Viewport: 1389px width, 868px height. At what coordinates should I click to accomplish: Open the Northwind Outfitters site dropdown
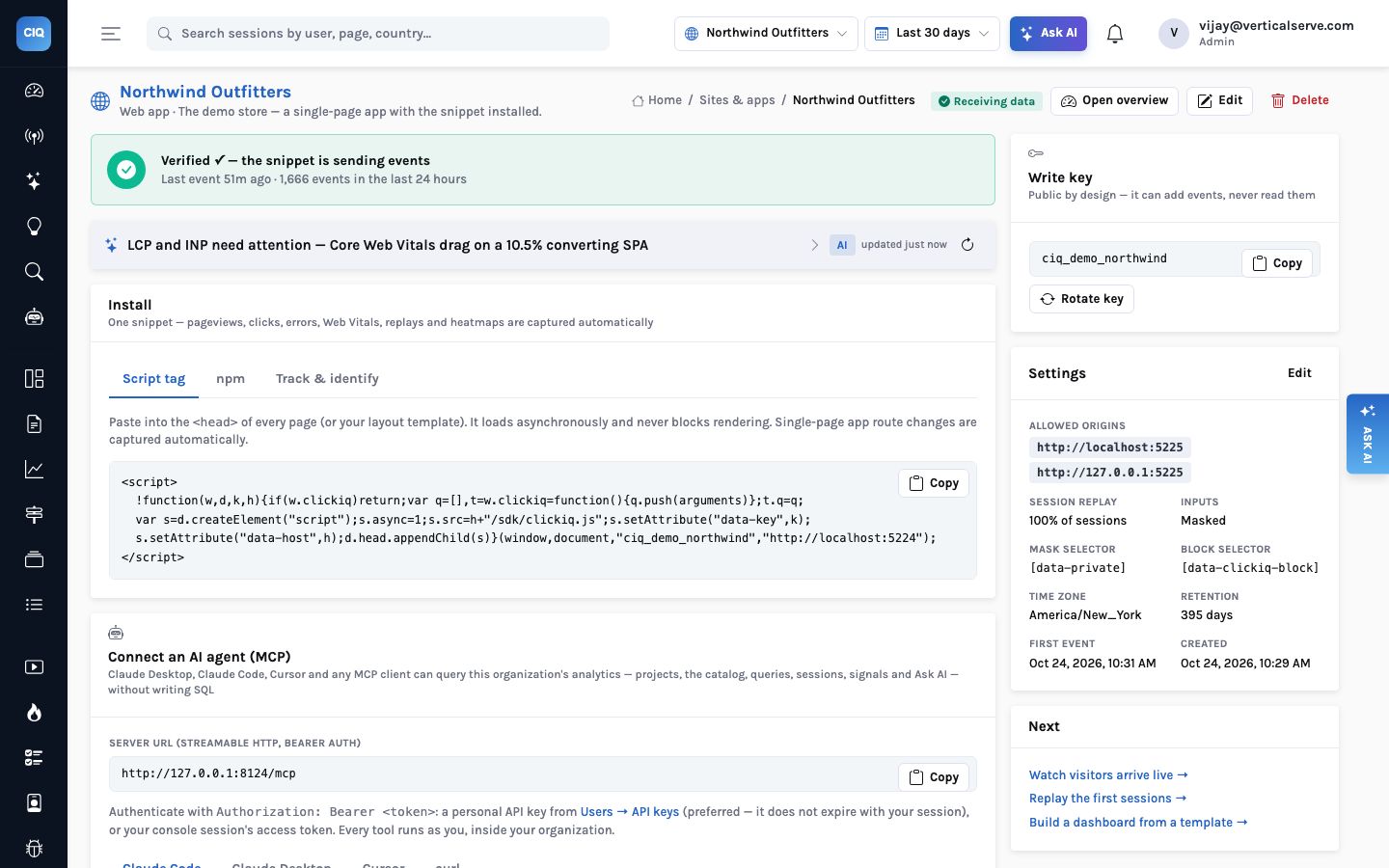[x=766, y=33]
